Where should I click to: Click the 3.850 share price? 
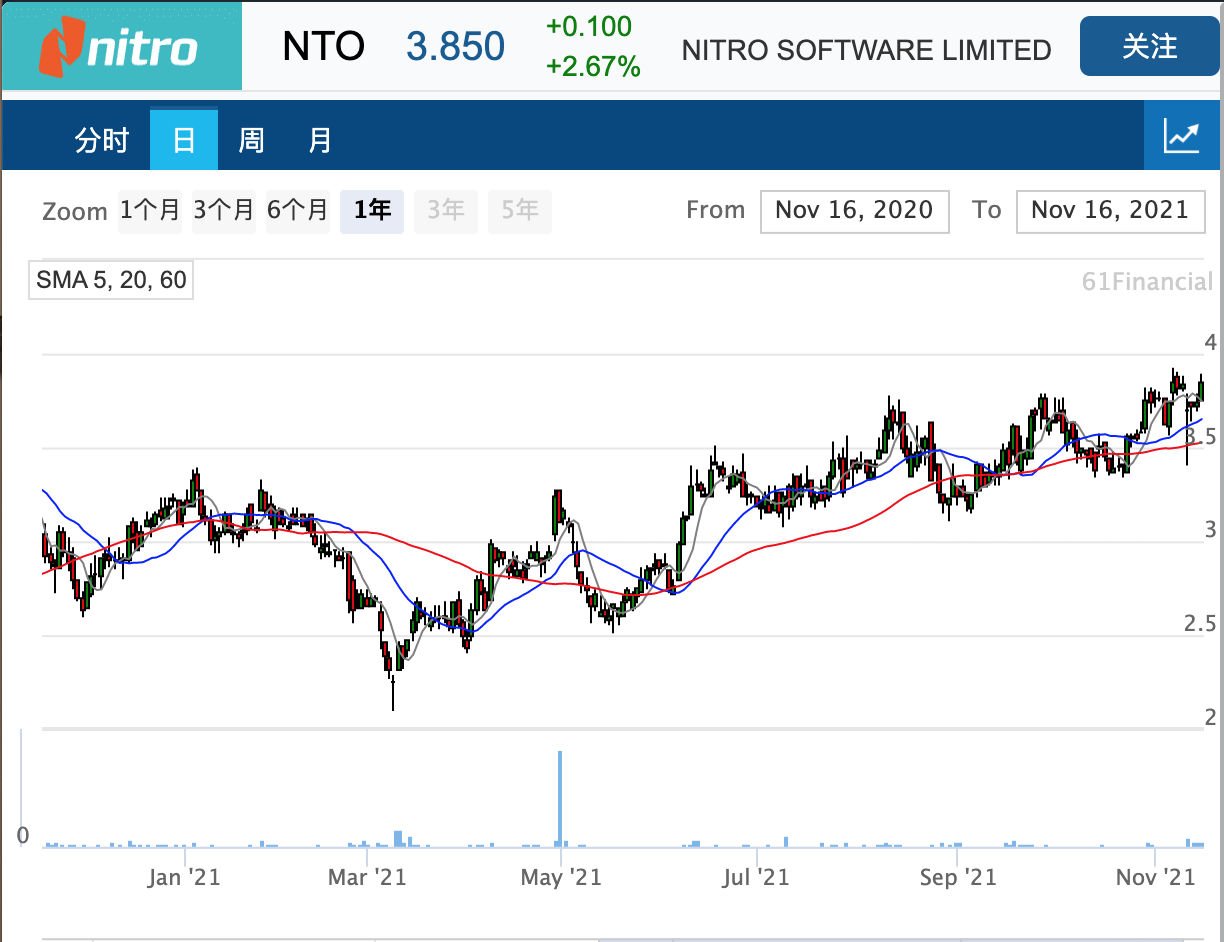point(455,46)
